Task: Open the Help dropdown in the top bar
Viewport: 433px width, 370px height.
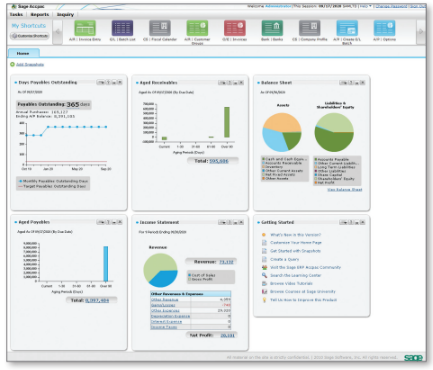Action: 366,6
